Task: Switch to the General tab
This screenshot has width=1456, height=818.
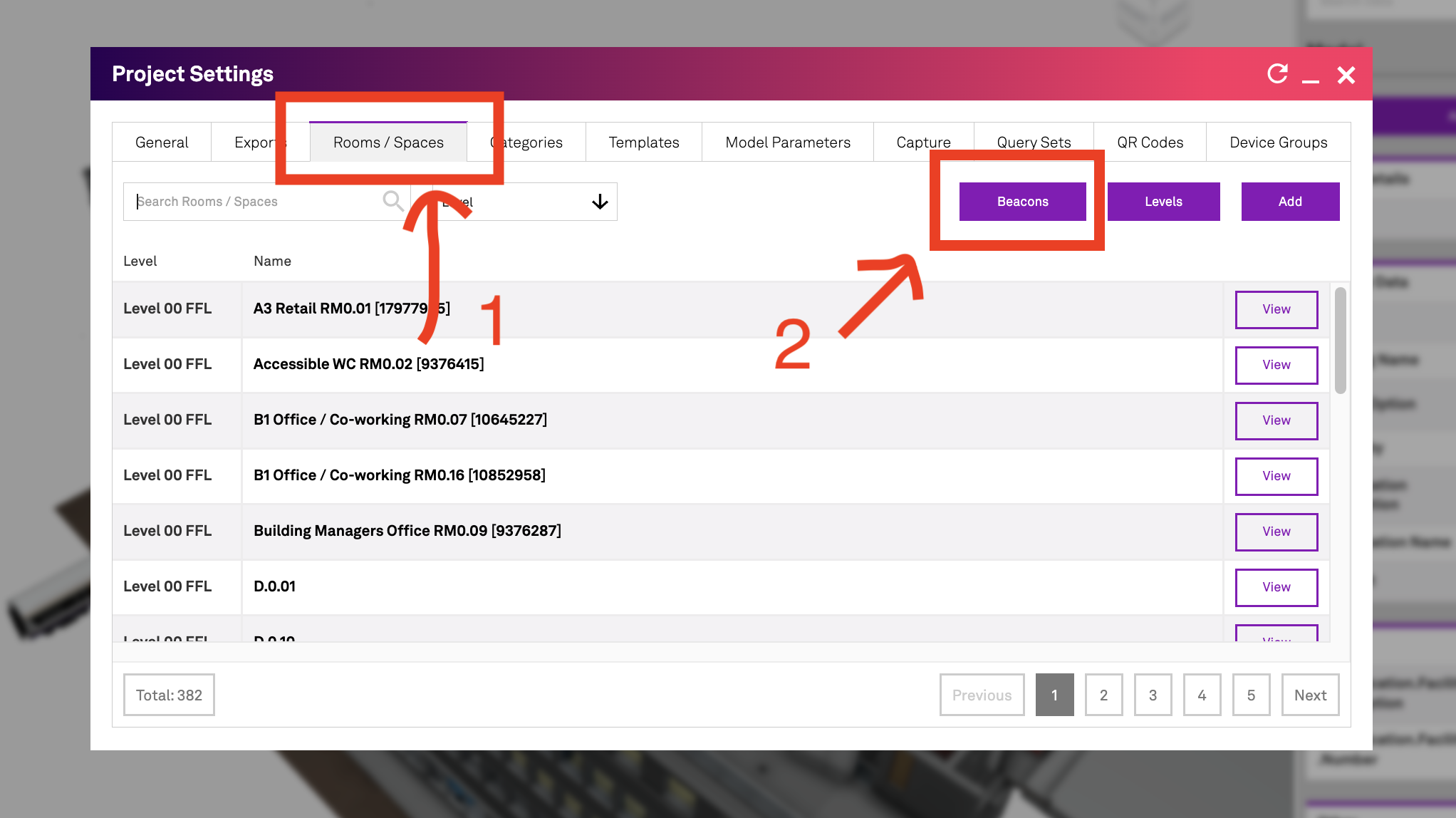Action: (x=162, y=143)
